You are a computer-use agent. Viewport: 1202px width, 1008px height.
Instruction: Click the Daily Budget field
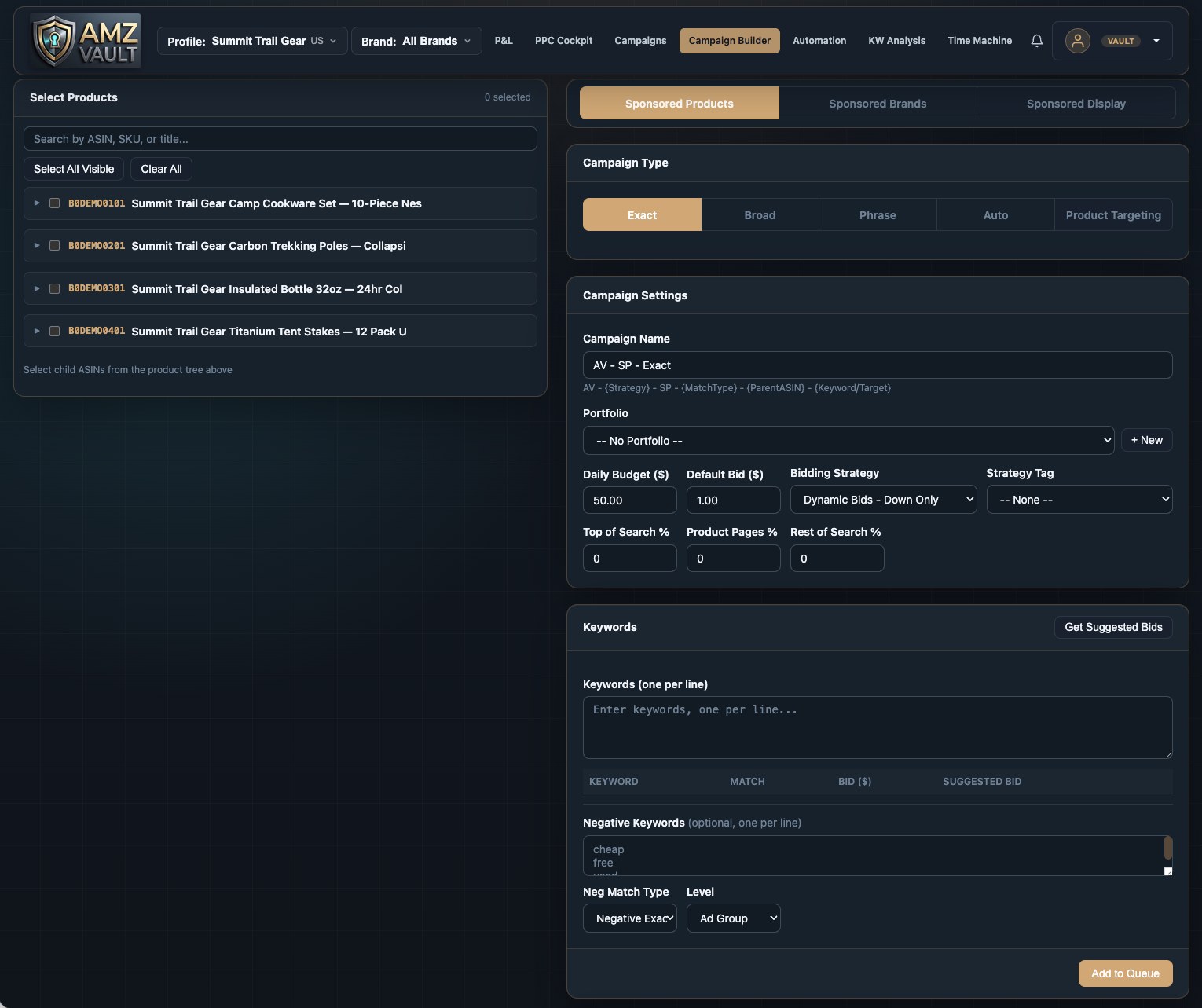(x=629, y=500)
